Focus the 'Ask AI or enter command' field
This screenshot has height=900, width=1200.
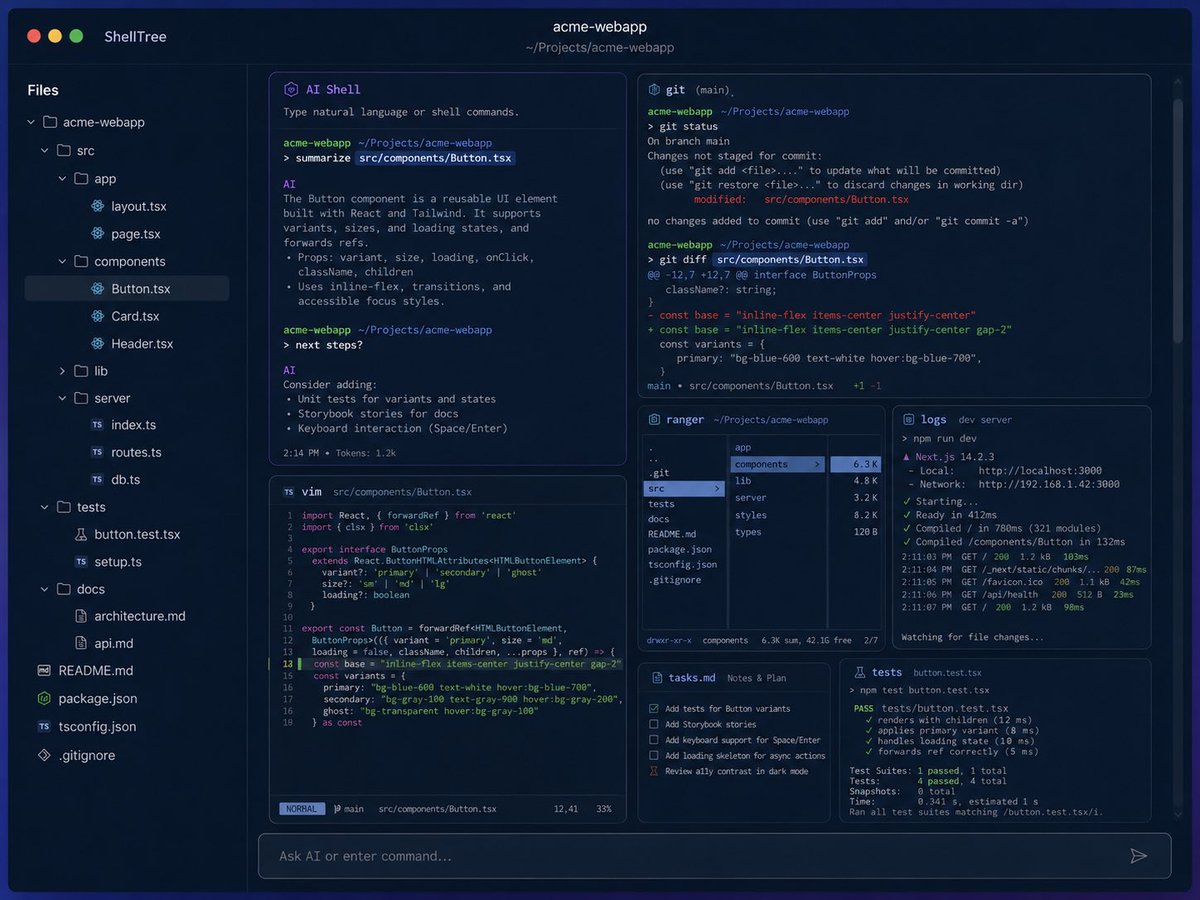(714, 856)
